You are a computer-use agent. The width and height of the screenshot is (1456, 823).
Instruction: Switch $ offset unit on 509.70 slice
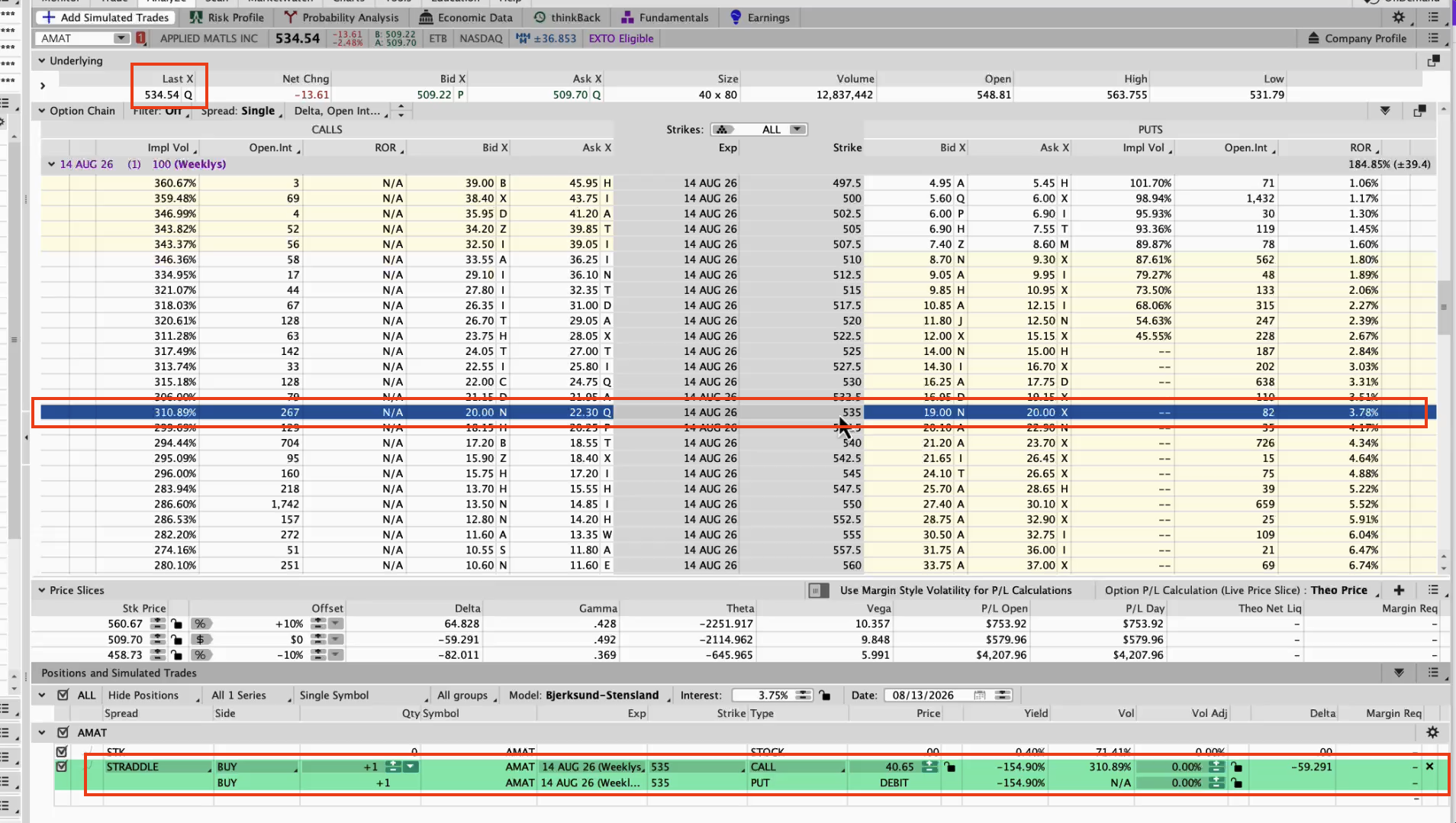200,639
